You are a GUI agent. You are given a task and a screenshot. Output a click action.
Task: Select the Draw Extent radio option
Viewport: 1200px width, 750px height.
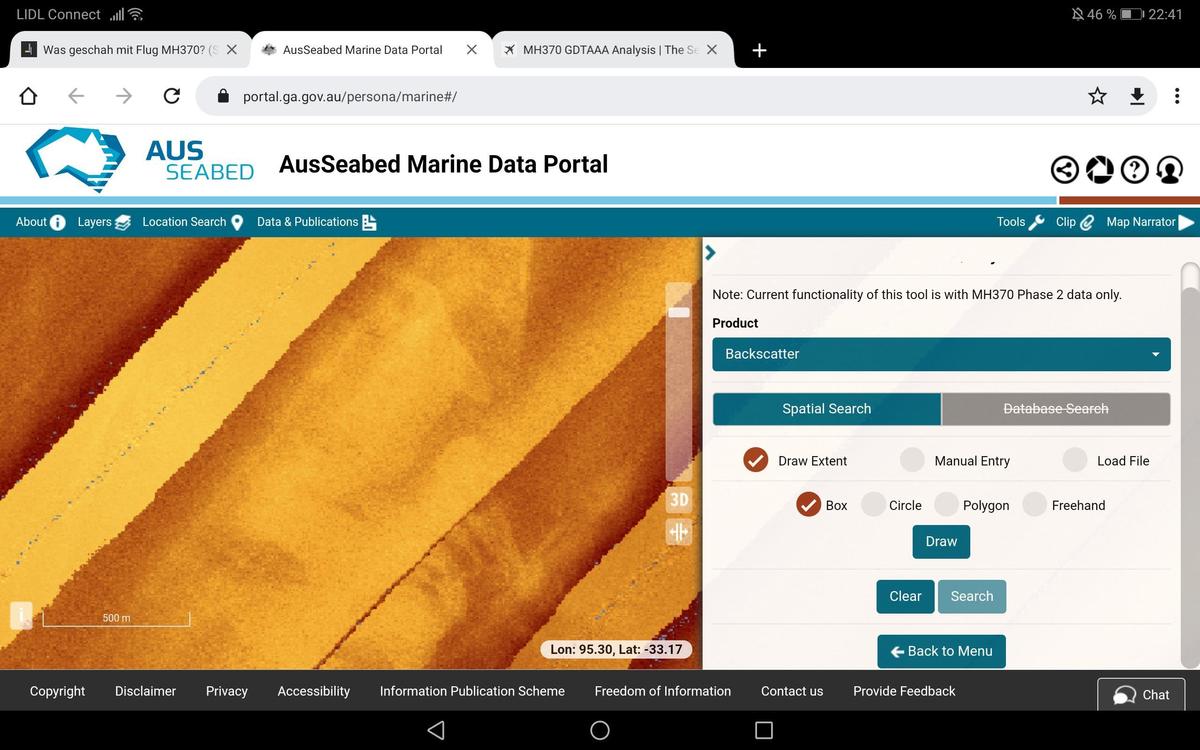pos(756,460)
